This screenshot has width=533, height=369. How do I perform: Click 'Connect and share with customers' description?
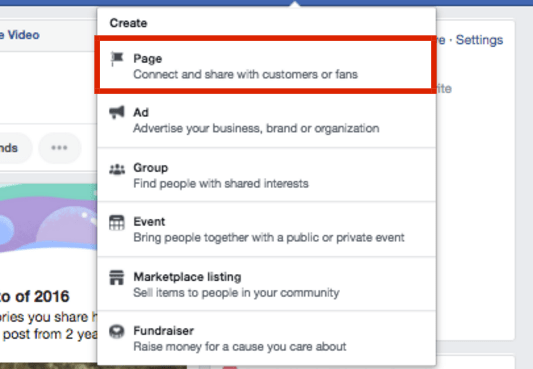pyautogui.click(x=245, y=74)
